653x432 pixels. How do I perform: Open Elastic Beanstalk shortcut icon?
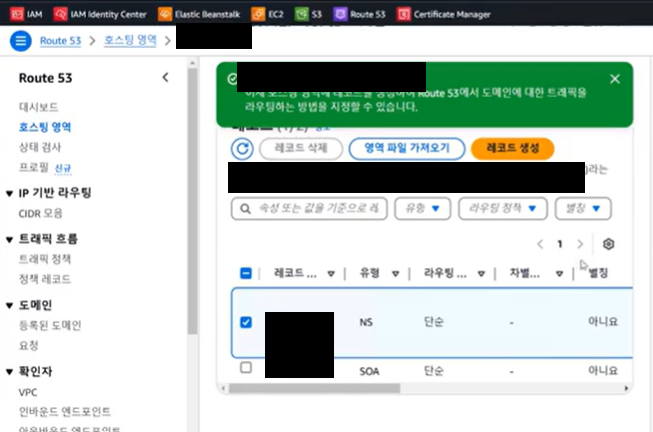(165, 14)
